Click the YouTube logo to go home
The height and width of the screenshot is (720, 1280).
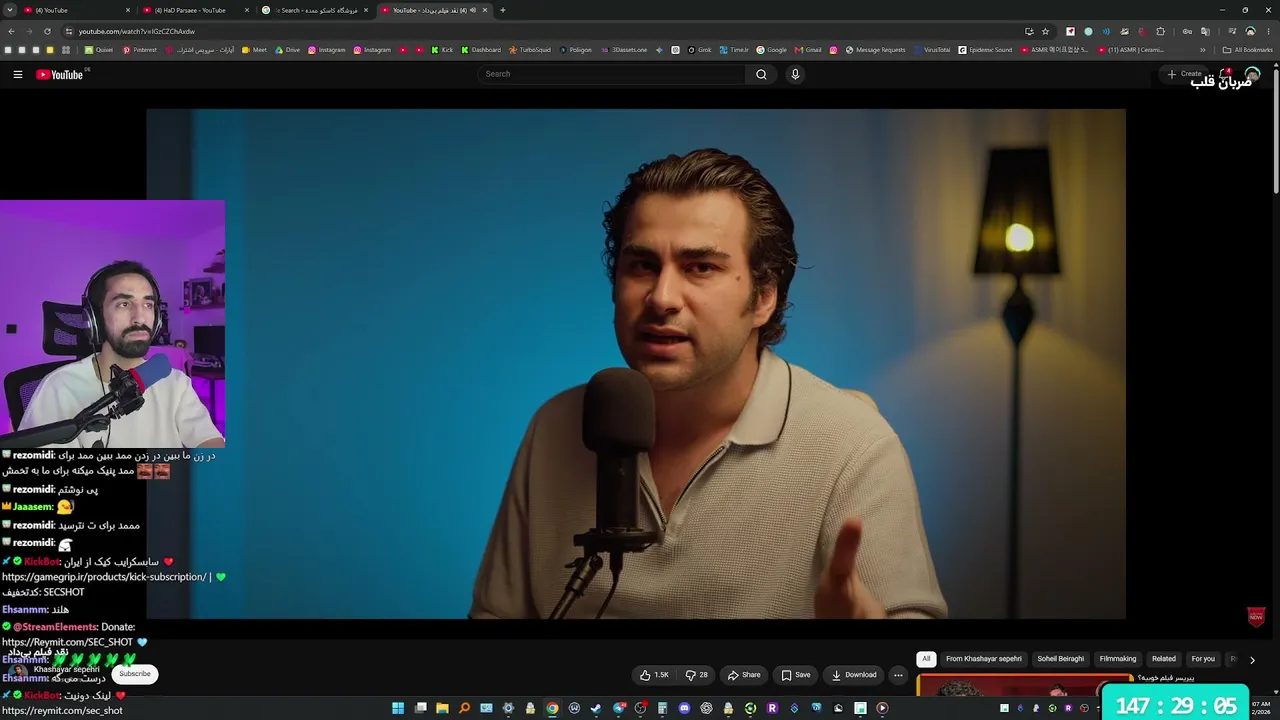[60, 74]
